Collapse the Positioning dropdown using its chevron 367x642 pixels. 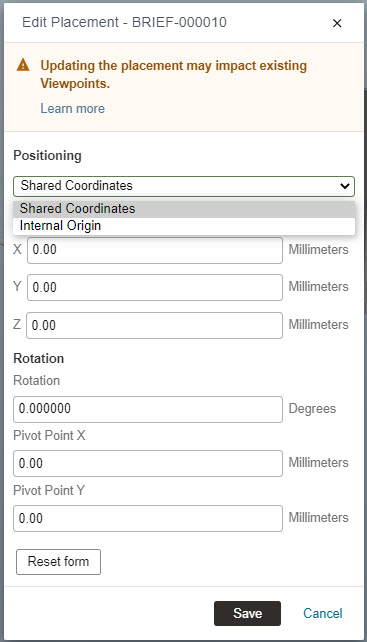(x=344, y=186)
